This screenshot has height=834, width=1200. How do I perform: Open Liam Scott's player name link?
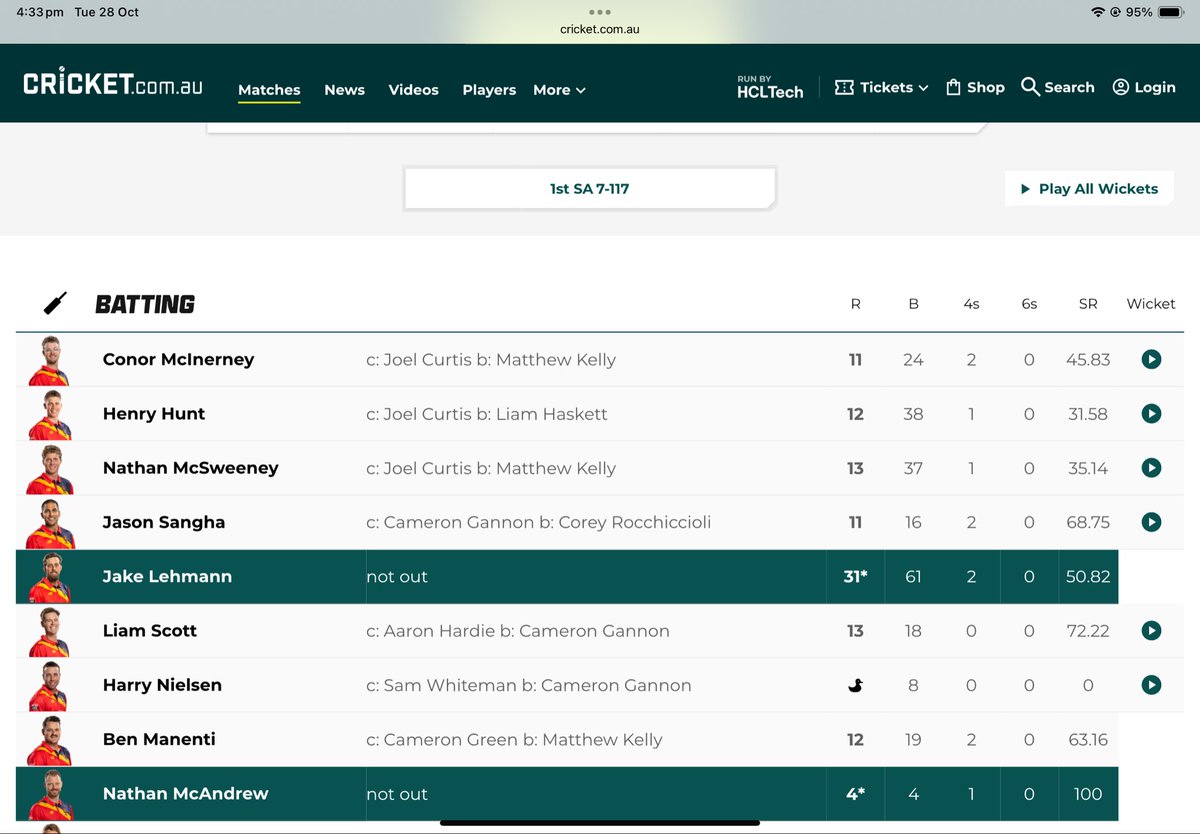tap(150, 630)
